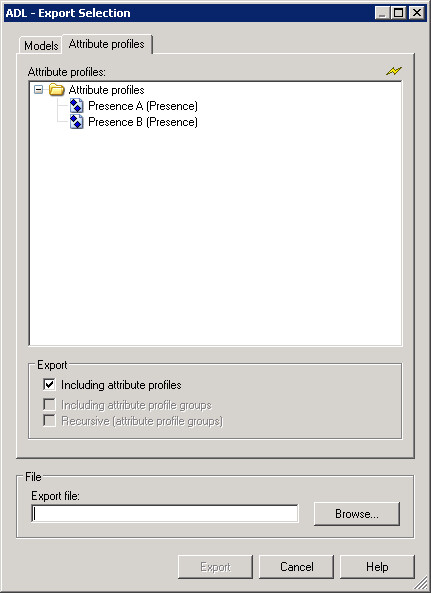This screenshot has height=593, width=431.
Task: Switch to the Models tab
Action: tap(41, 46)
